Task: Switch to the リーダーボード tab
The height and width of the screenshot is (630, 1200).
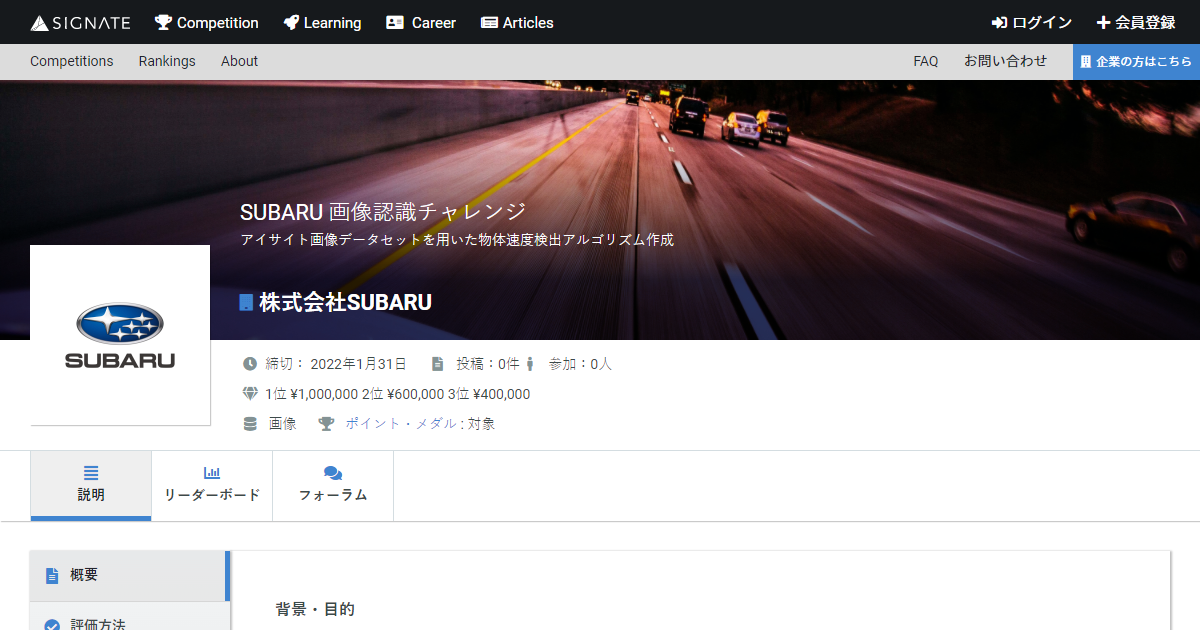Action: tap(212, 485)
